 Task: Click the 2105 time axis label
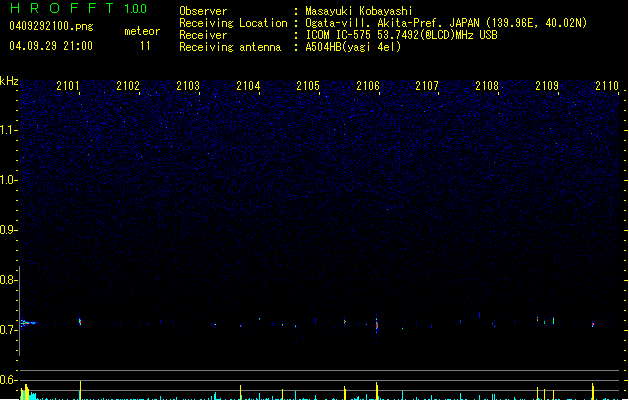(308, 86)
